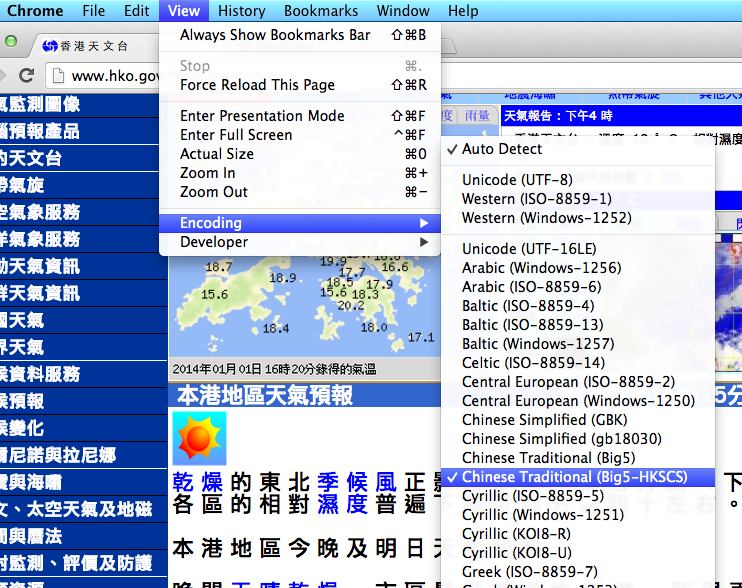
Task: Select Central European (ISO-8859-2) encoding
Action: tap(577, 382)
